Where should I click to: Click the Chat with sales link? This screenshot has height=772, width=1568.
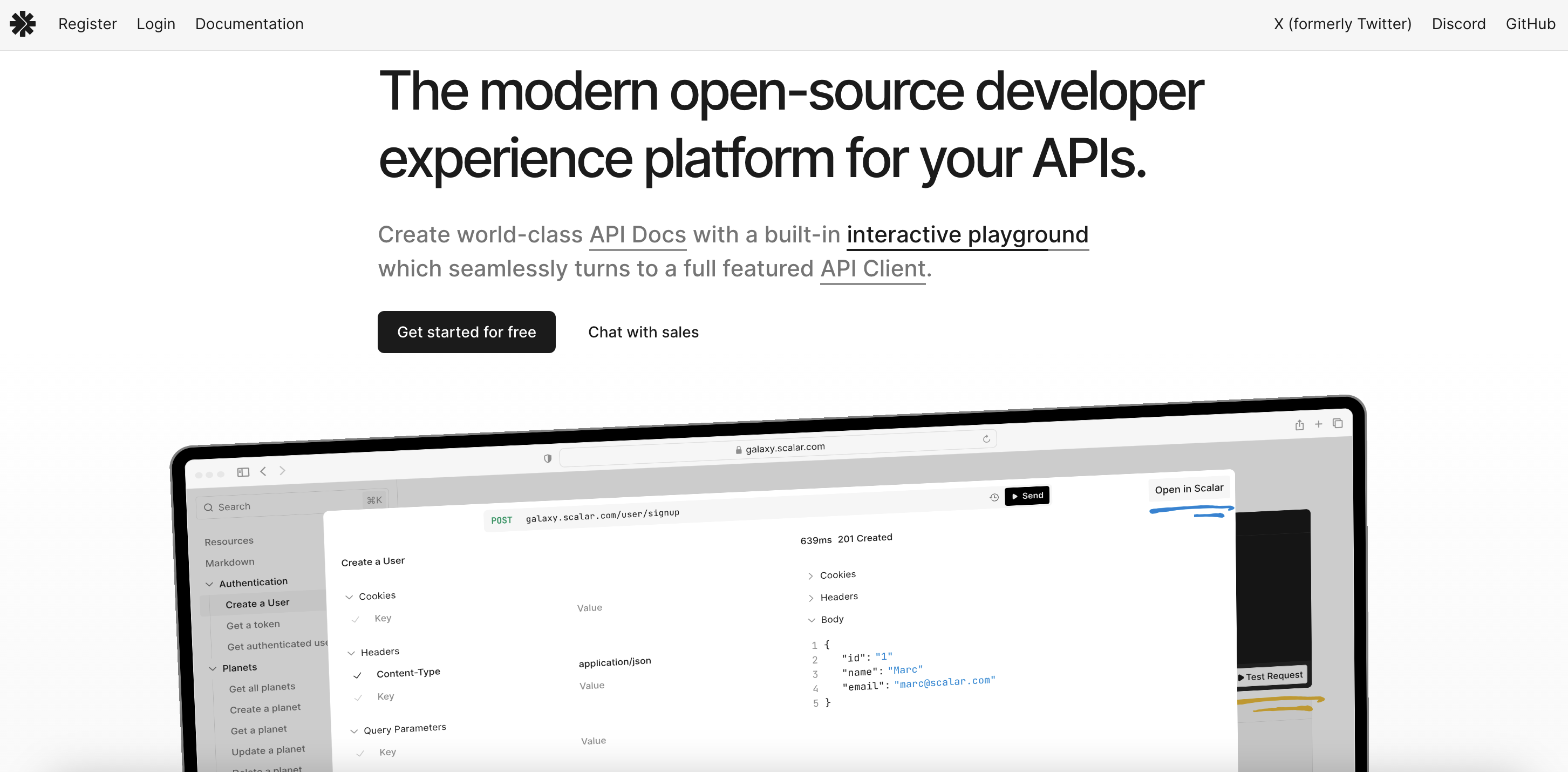pyautogui.click(x=643, y=332)
